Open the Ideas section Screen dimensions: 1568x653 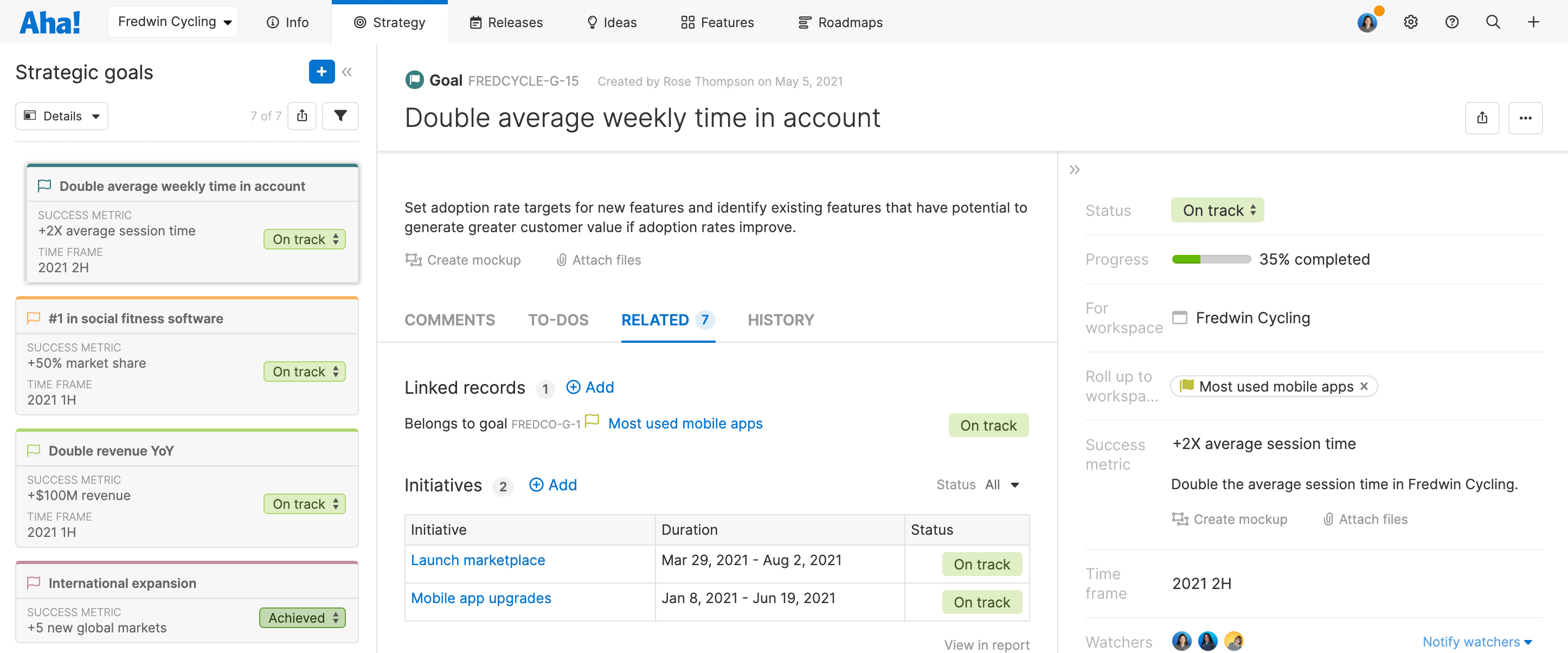pos(611,22)
